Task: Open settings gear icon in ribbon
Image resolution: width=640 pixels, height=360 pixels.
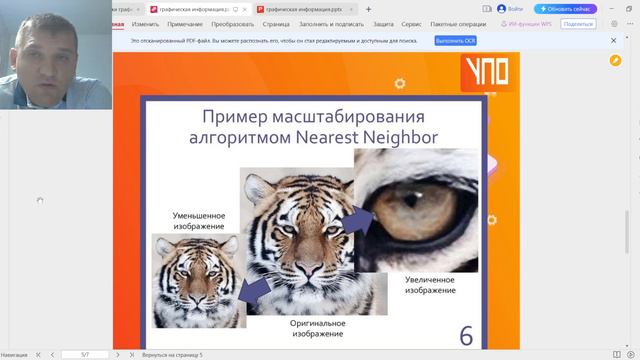Action: point(614,24)
